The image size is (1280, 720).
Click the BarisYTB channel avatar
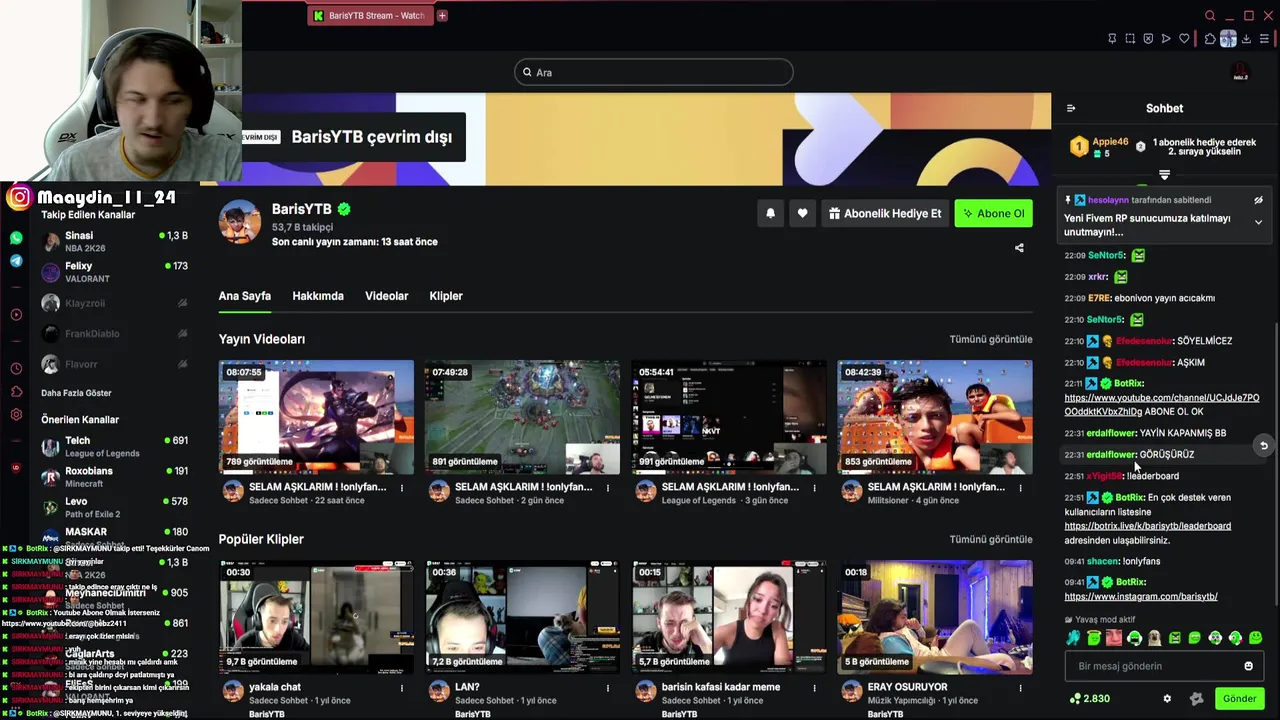pos(240,221)
